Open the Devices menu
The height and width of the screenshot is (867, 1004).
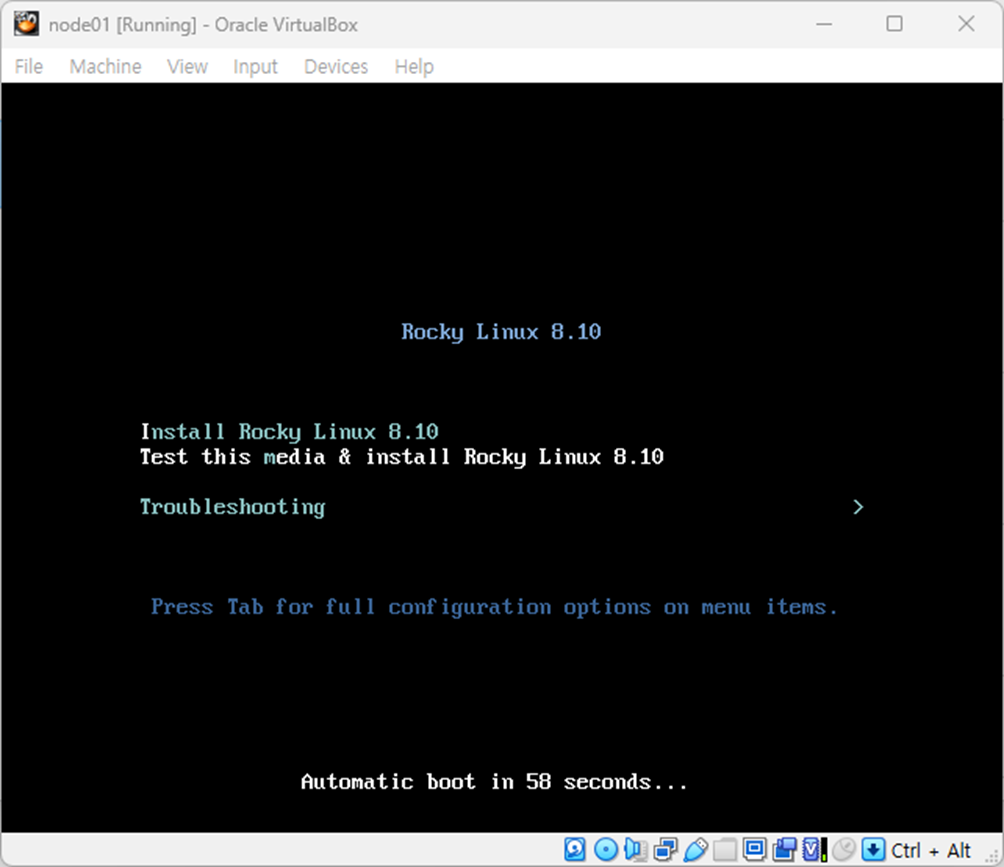click(x=336, y=66)
